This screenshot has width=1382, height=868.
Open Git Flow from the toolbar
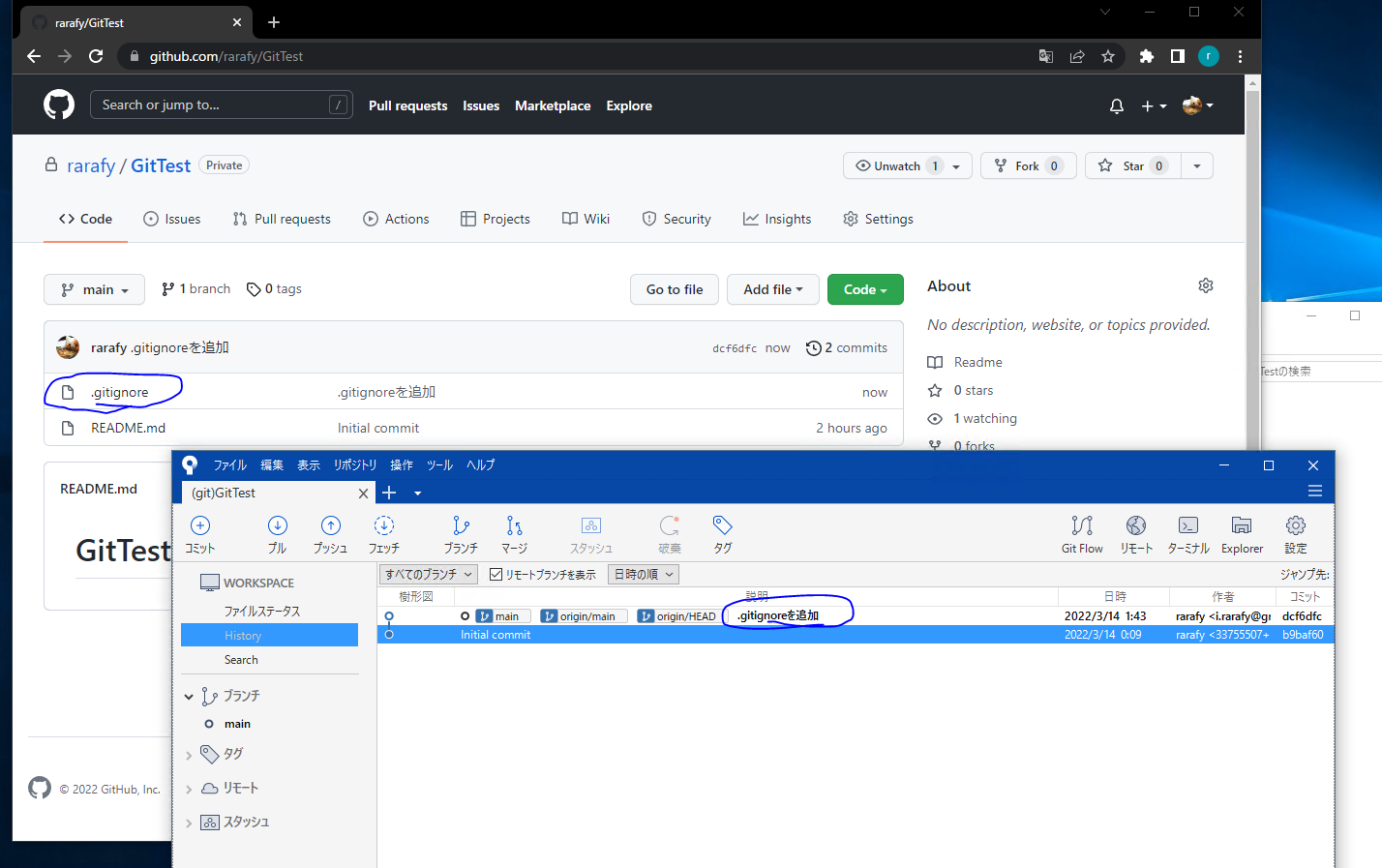[x=1081, y=532]
